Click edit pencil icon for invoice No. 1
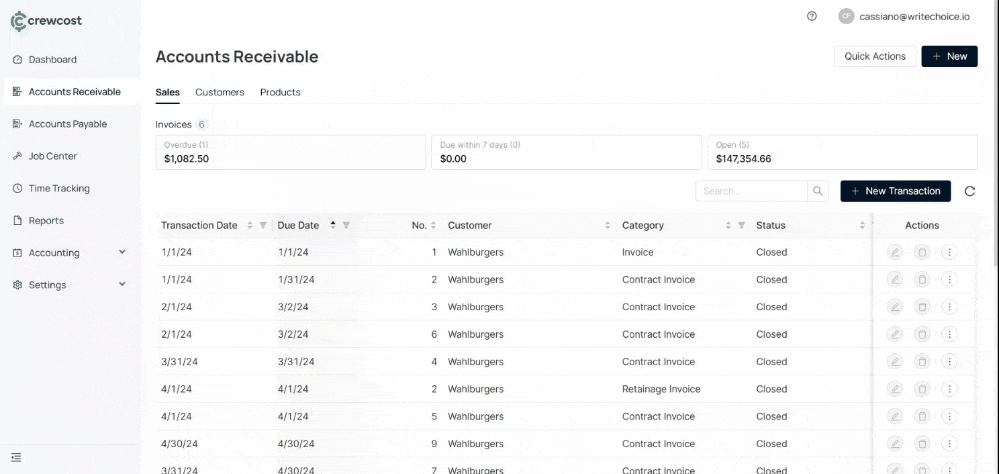 pos(895,252)
